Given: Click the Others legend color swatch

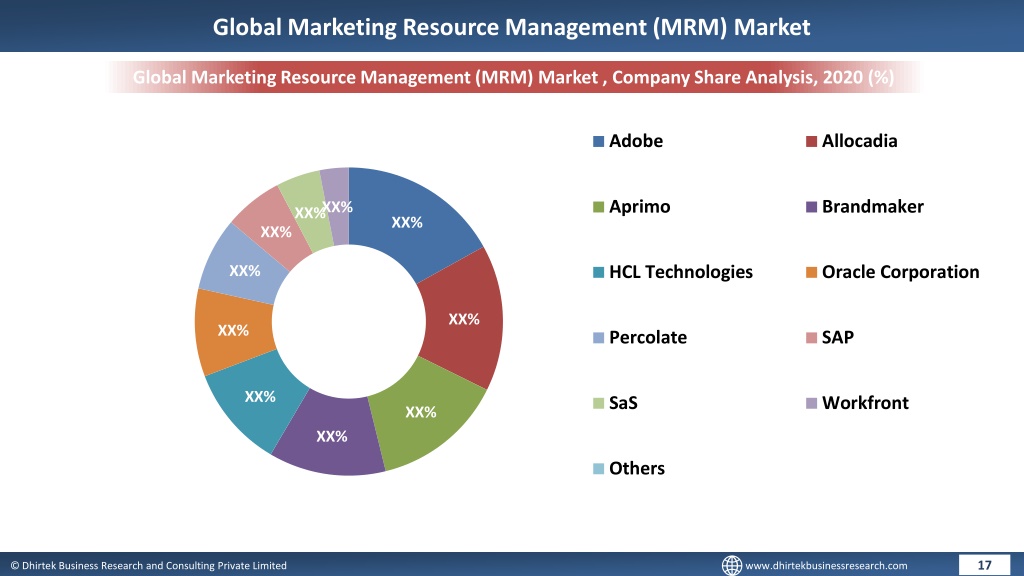Looking at the screenshot, I should pyautogui.click(x=598, y=468).
